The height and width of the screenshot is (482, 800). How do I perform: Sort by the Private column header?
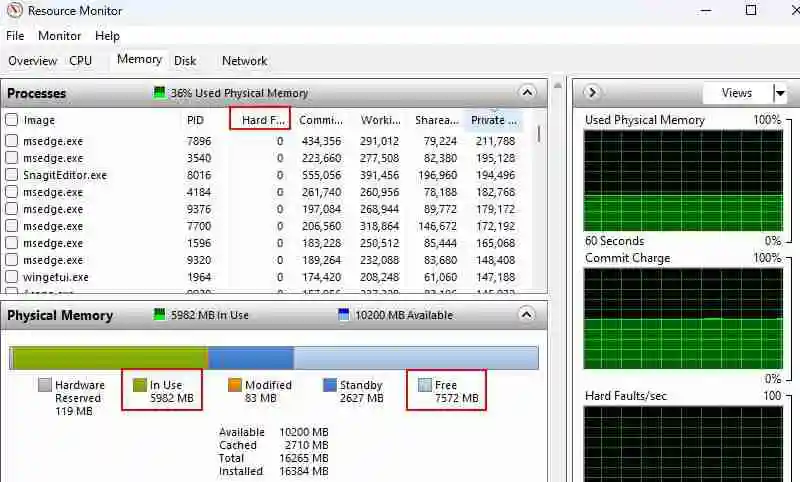[493, 120]
